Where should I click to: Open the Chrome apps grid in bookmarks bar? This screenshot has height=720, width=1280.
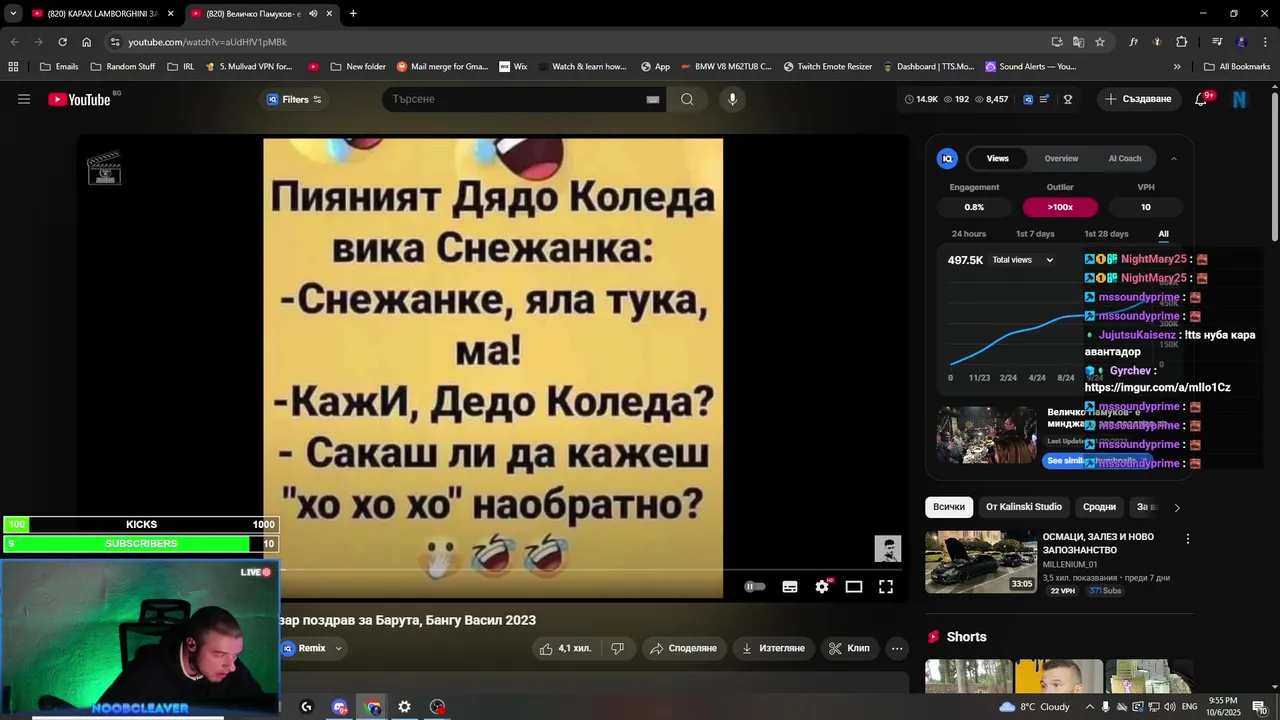pyautogui.click(x=13, y=67)
